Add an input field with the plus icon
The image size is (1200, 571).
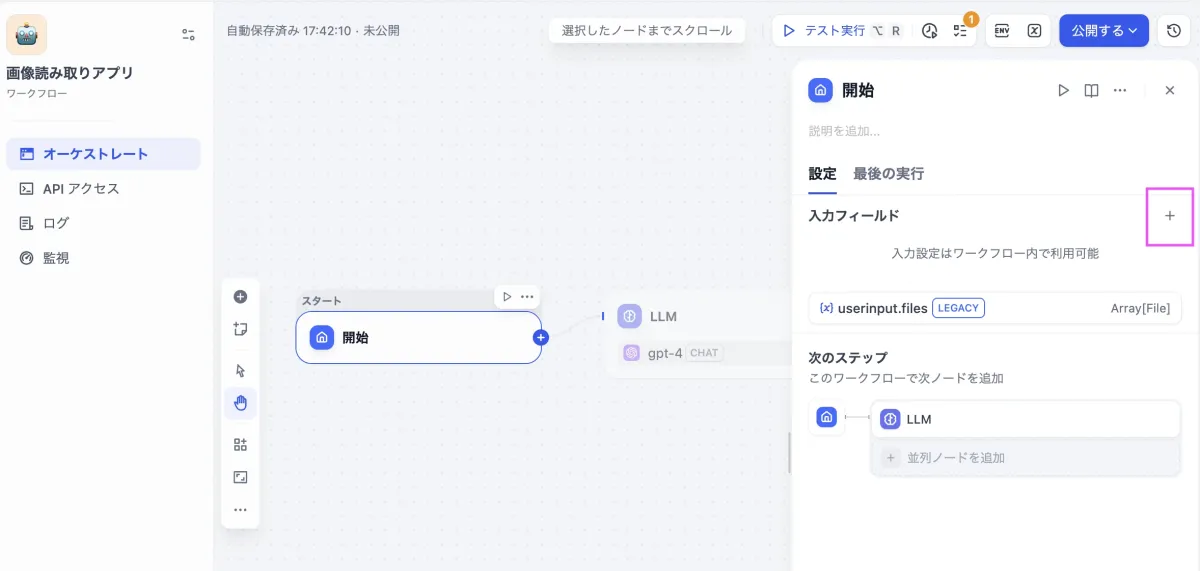(x=1170, y=216)
